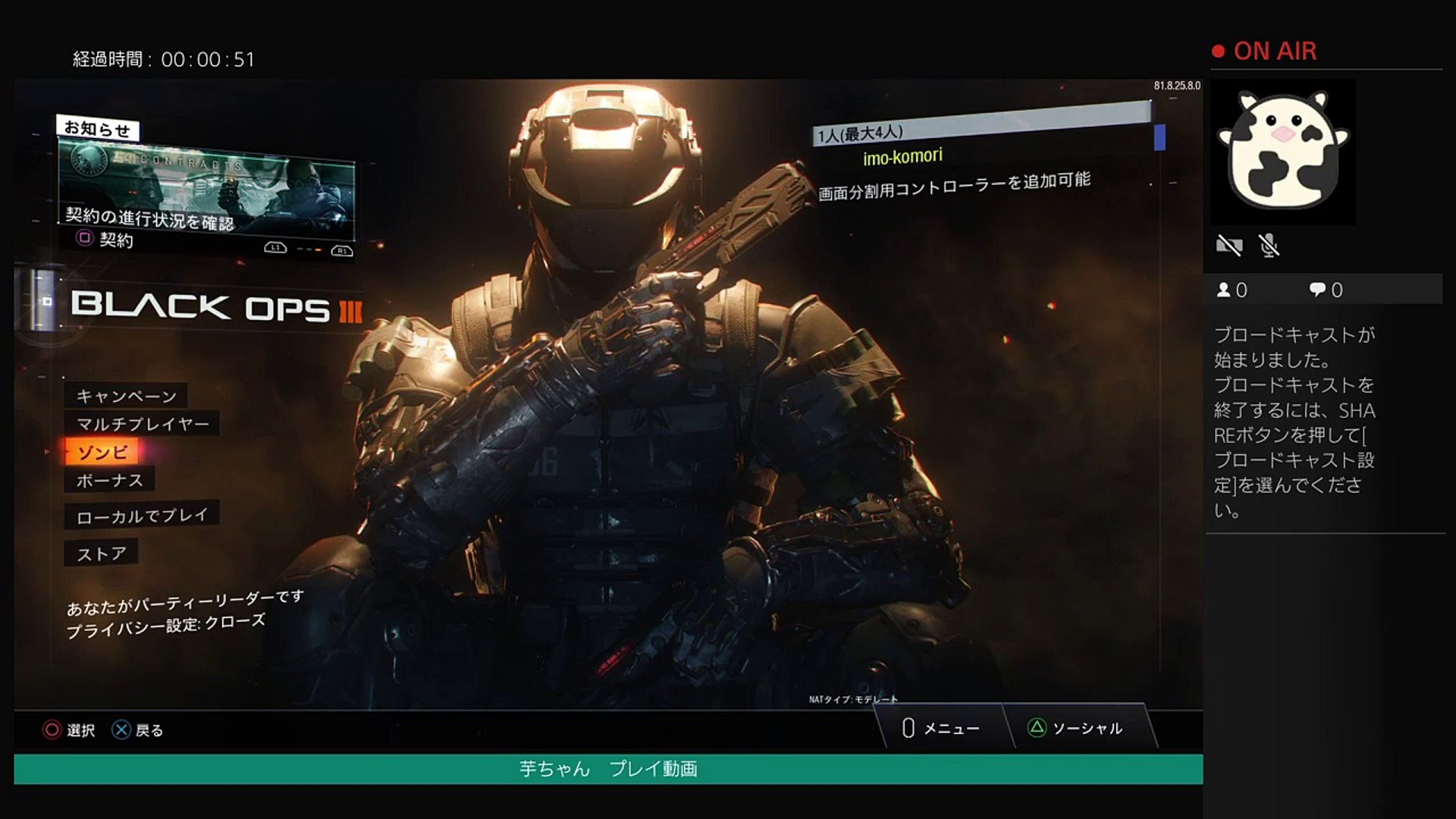Click the 芋ちゃん プレイ動画 title bar

(608, 769)
